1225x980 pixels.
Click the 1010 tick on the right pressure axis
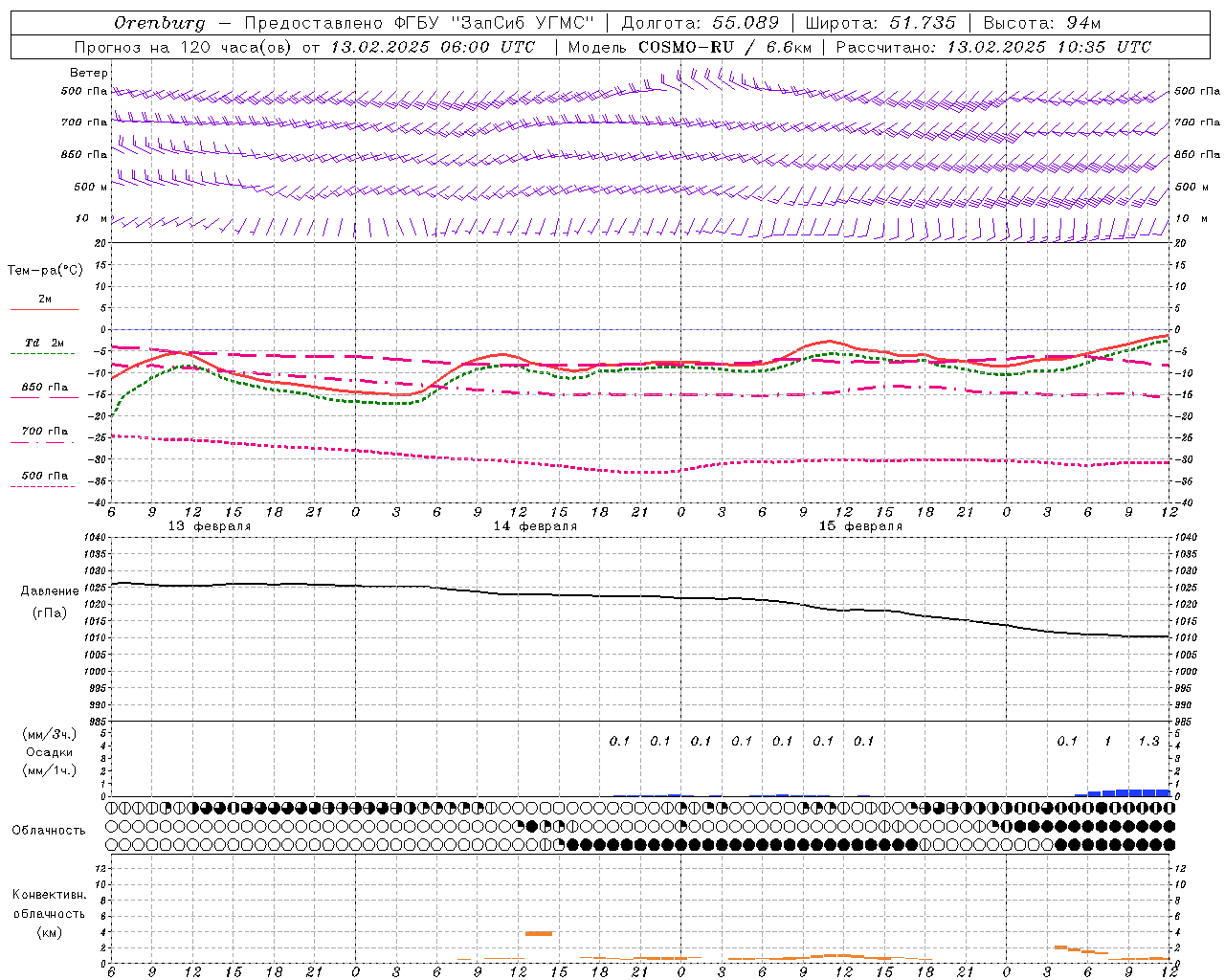coord(1185,637)
